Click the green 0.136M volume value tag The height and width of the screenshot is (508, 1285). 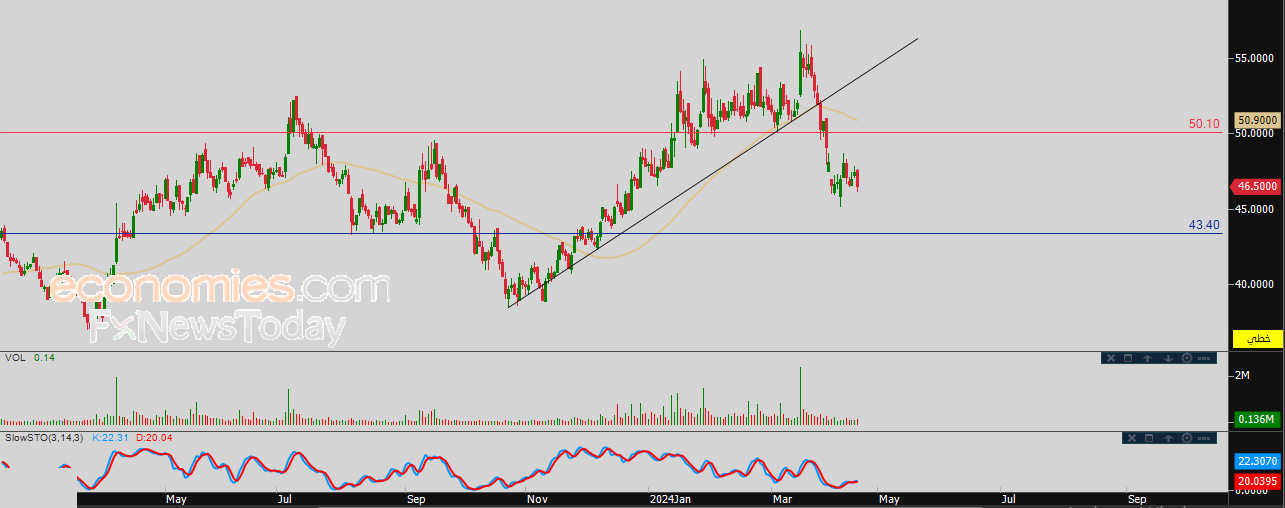(x=1258, y=418)
